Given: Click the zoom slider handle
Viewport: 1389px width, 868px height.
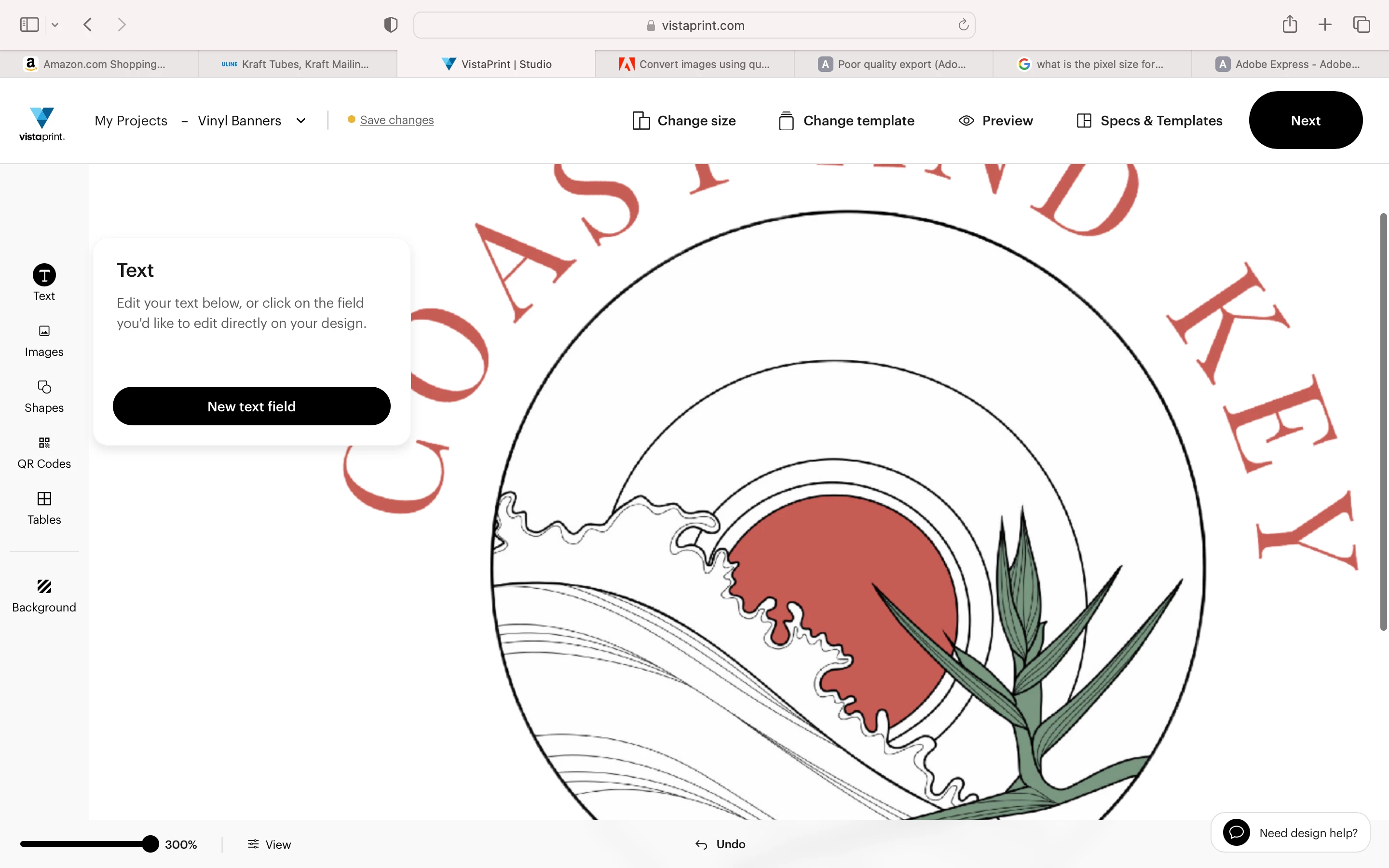Looking at the screenshot, I should point(150,844).
